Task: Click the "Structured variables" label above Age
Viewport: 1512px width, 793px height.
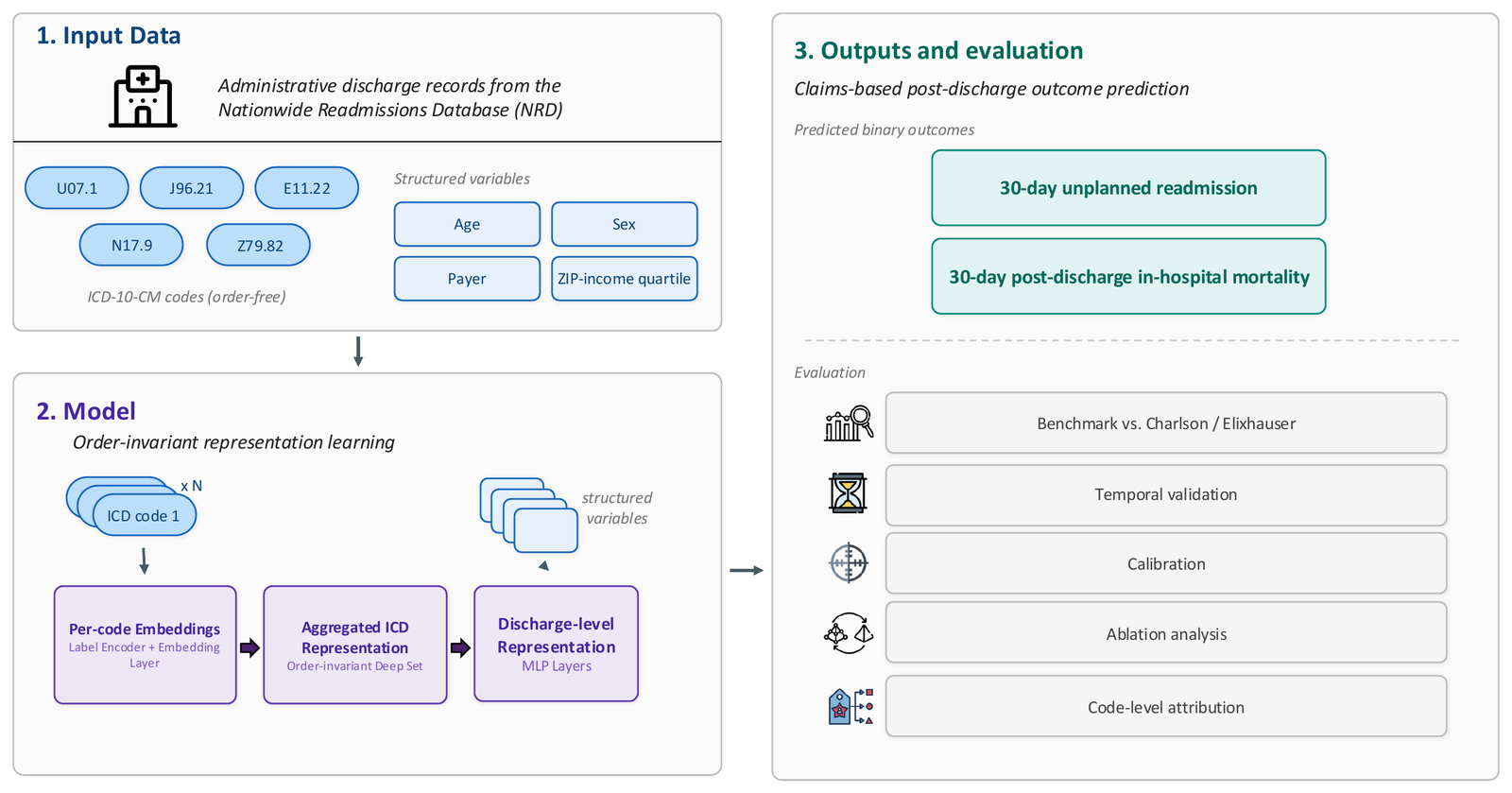Action: click(462, 179)
